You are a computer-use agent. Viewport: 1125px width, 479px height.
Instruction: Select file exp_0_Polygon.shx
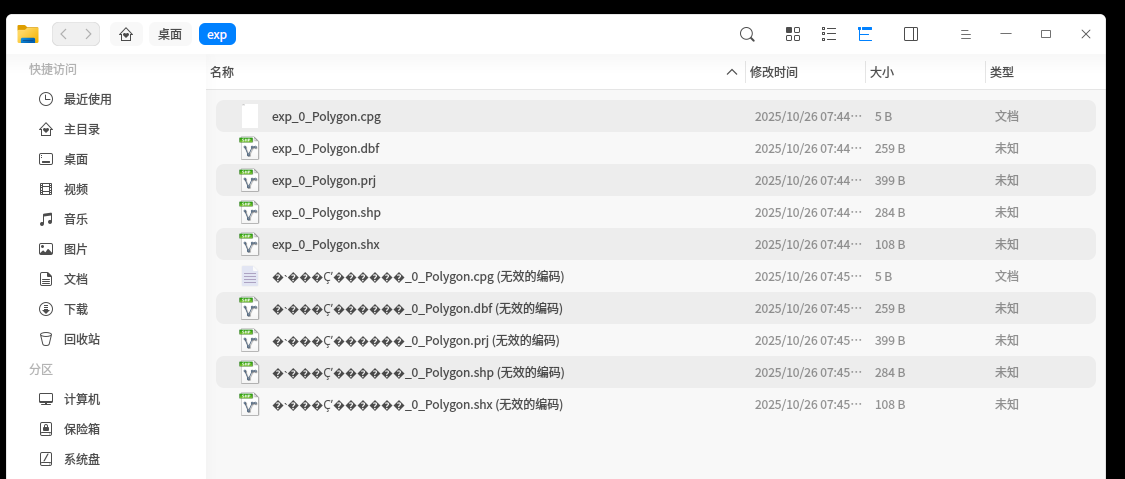(x=656, y=245)
